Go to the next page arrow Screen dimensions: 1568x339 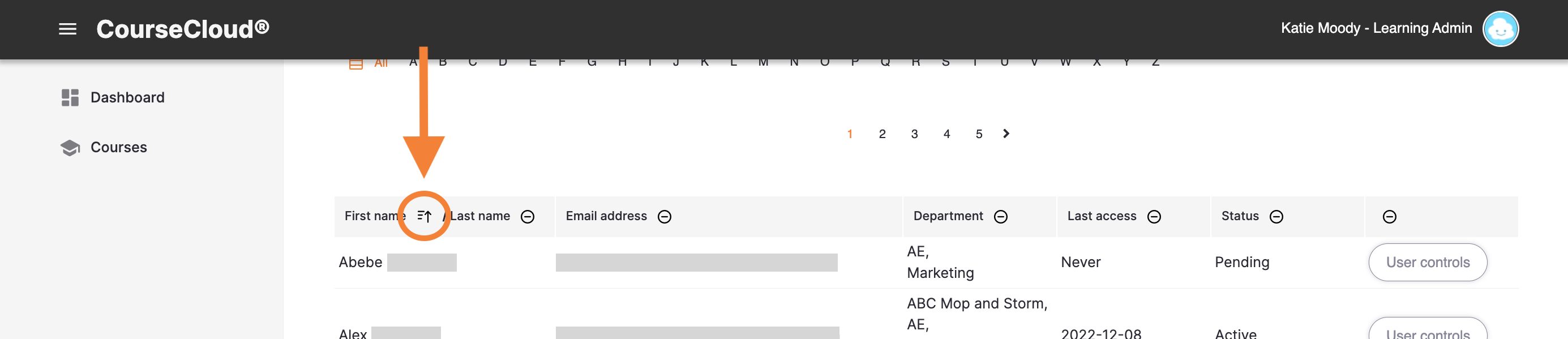coord(1006,134)
